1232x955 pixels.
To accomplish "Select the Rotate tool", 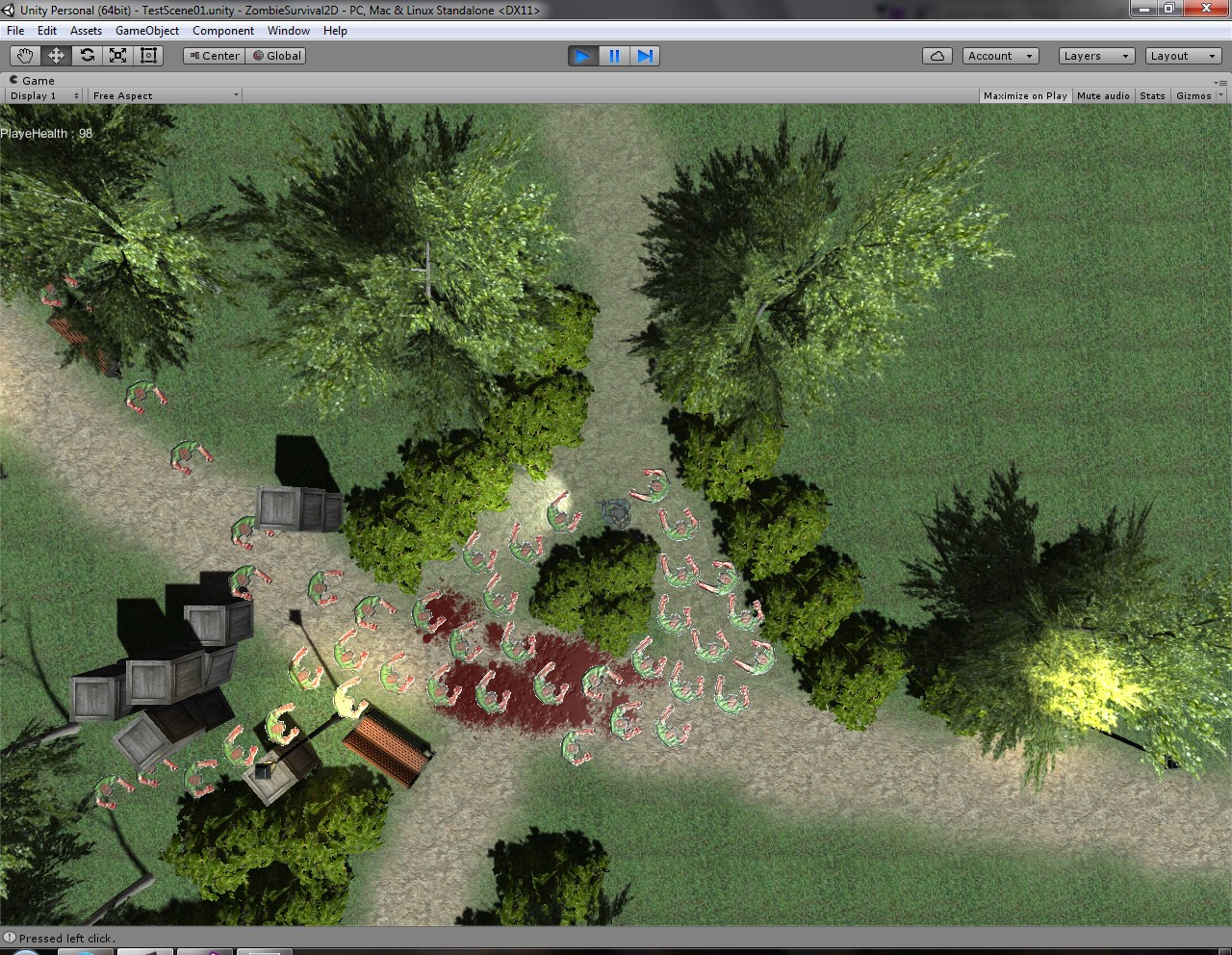I will coord(87,56).
